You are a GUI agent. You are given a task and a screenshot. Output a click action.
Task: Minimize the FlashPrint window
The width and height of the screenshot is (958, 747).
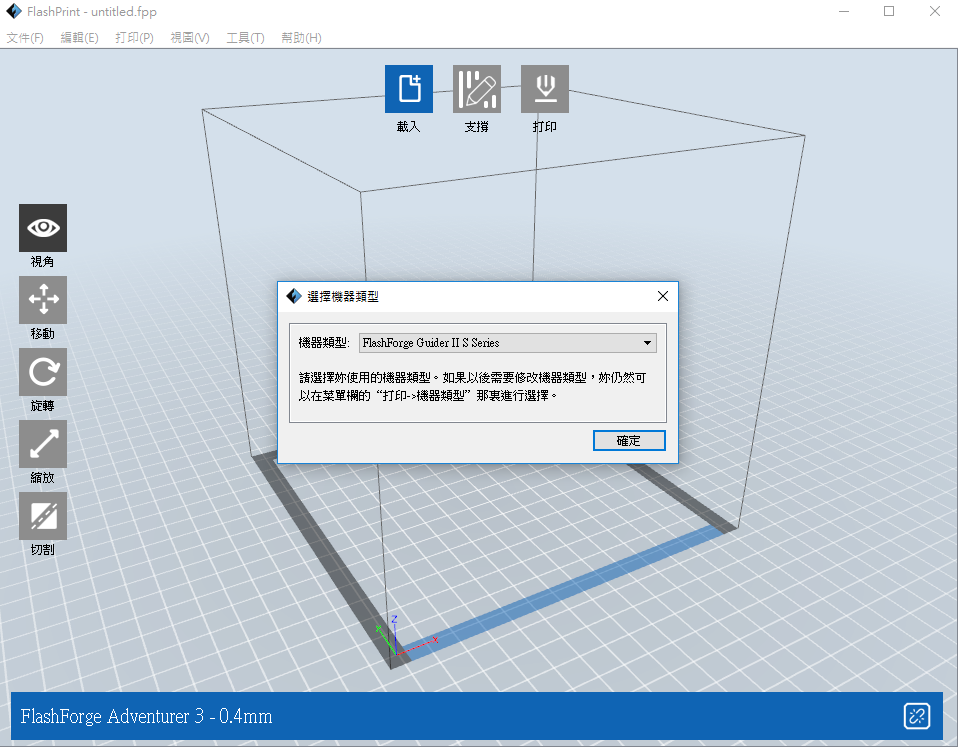(844, 11)
